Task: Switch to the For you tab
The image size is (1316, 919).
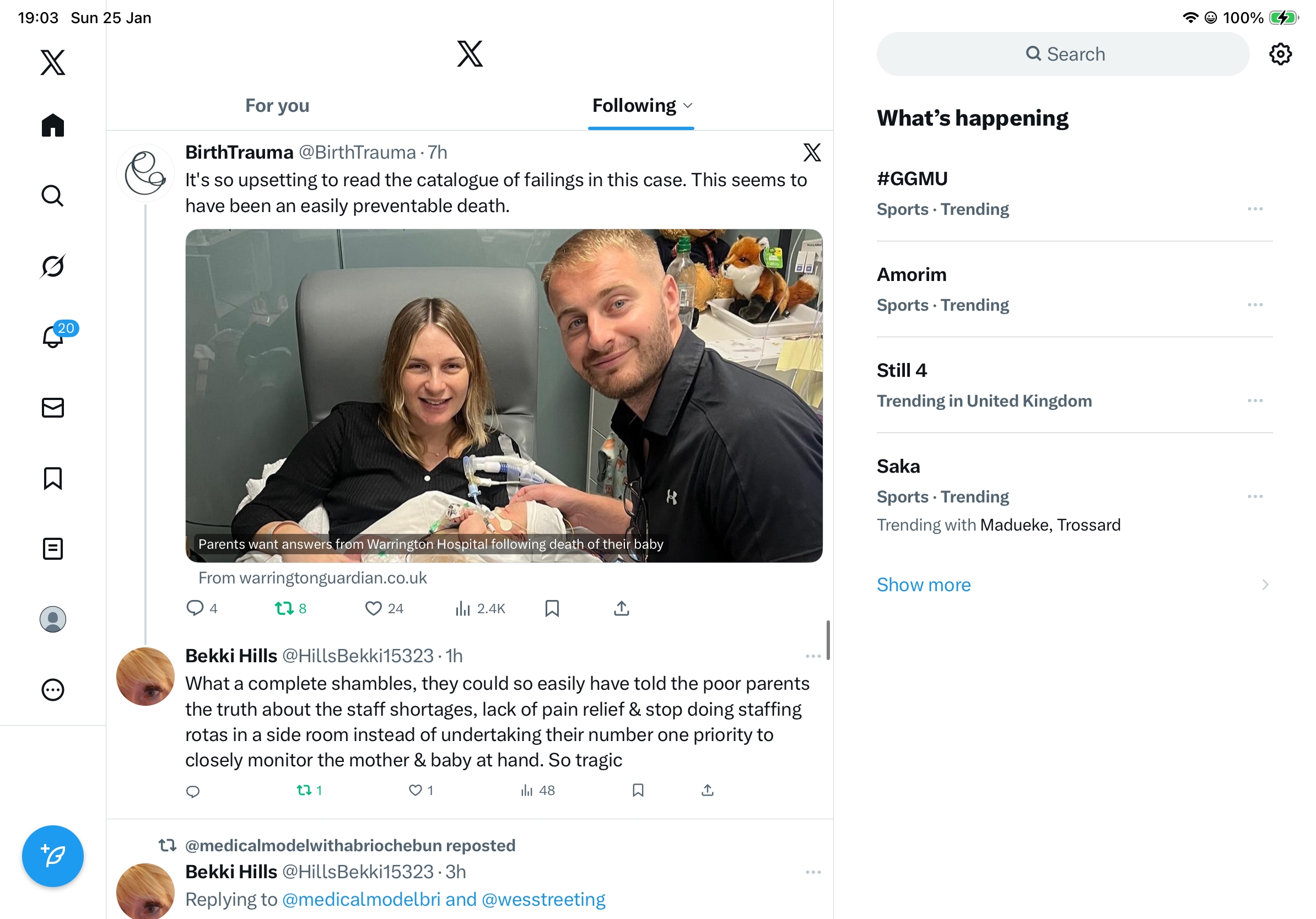Action: tap(277, 105)
